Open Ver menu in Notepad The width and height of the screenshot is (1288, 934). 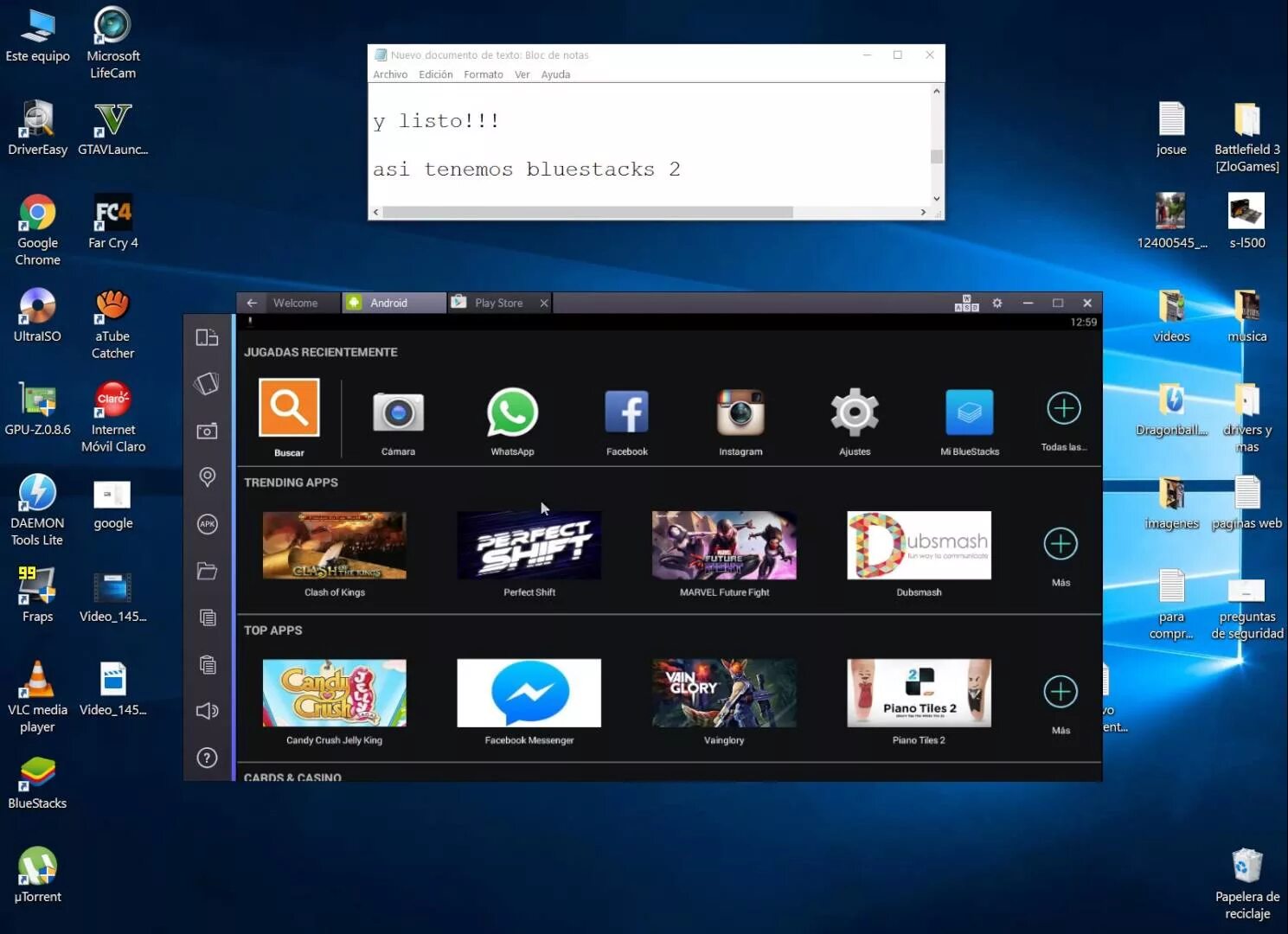522,74
